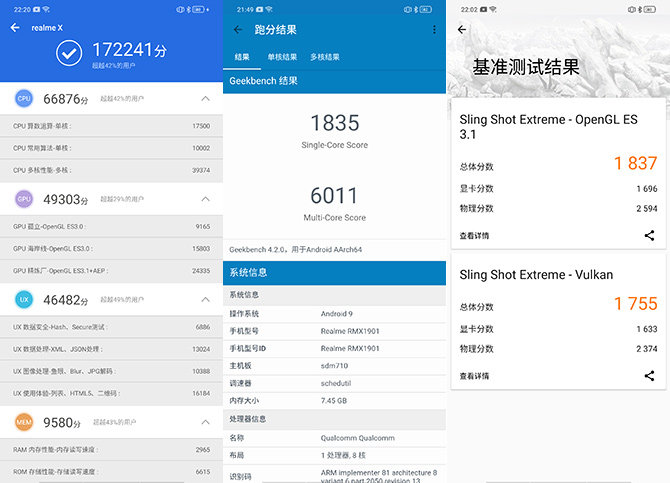Select the CPU 算数运算-单核 17500 row
The height and width of the screenshot is (483, 670).
[x=111, y=126]
